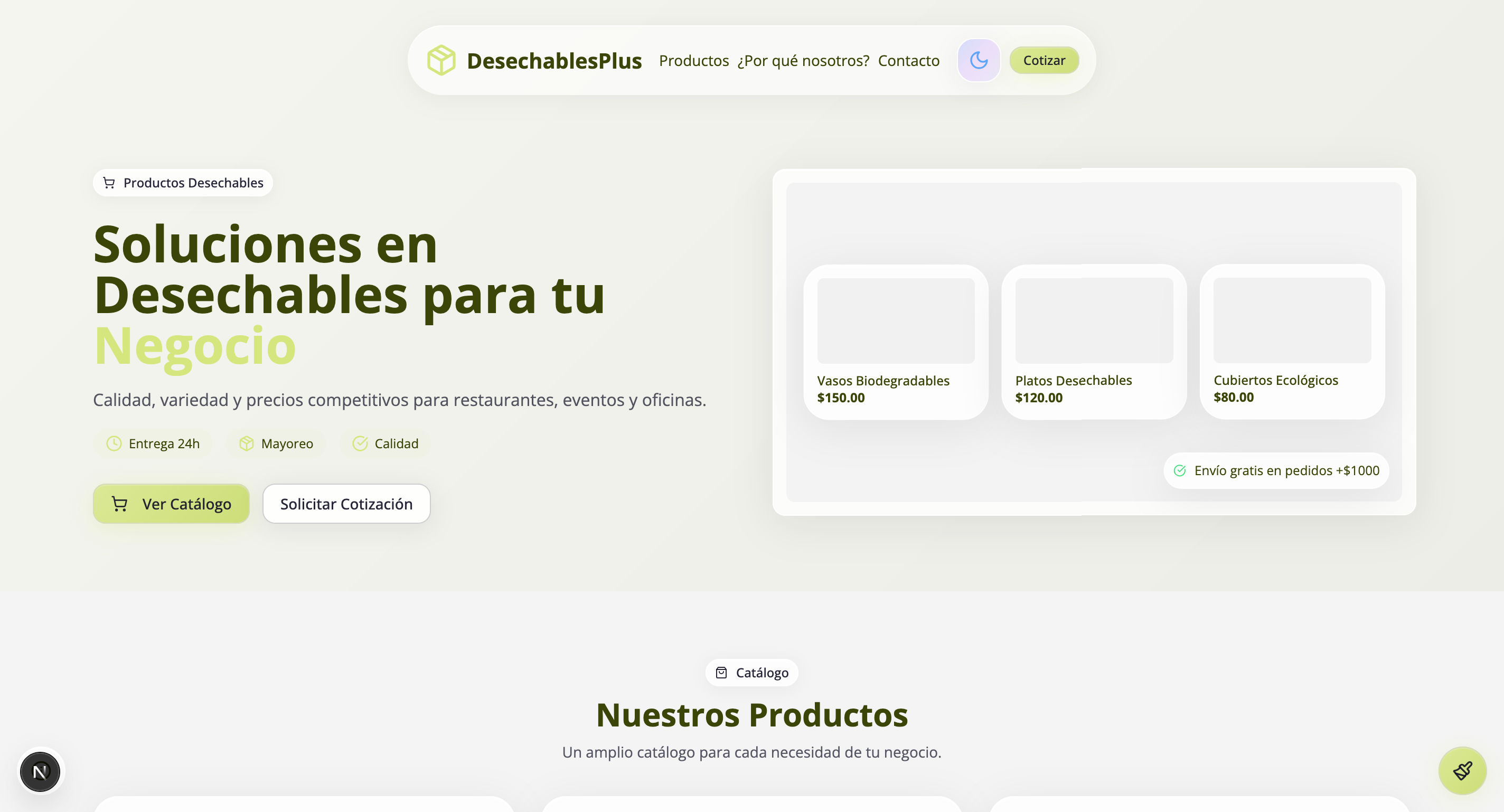
Task: Click the check icon beside Calidad
Action: click(360, 443)
